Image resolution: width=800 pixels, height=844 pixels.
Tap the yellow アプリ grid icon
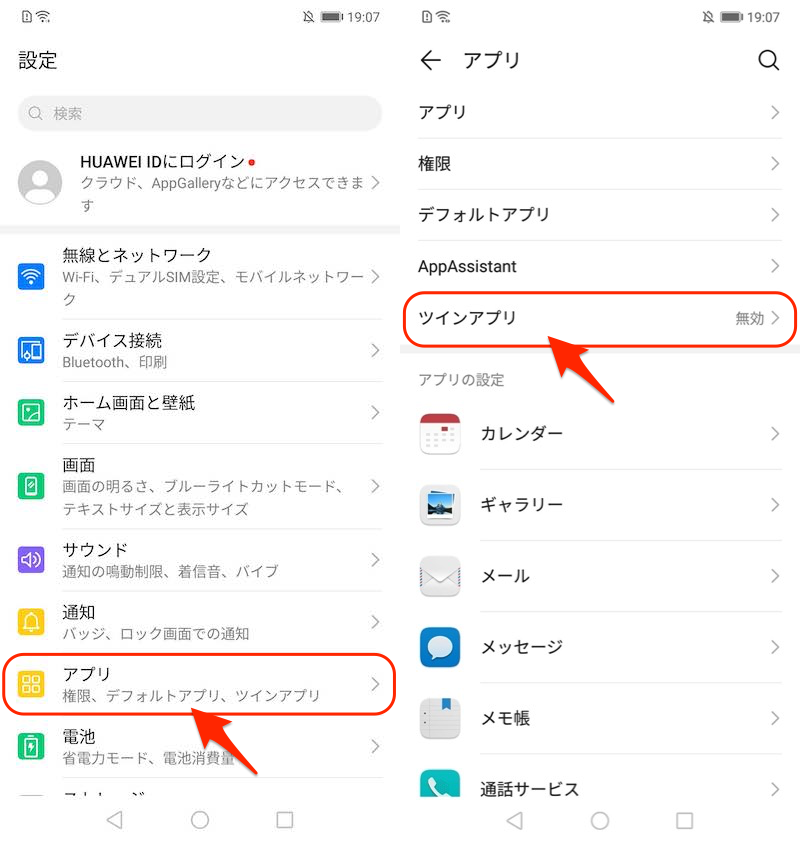click(x=31, y=684)
